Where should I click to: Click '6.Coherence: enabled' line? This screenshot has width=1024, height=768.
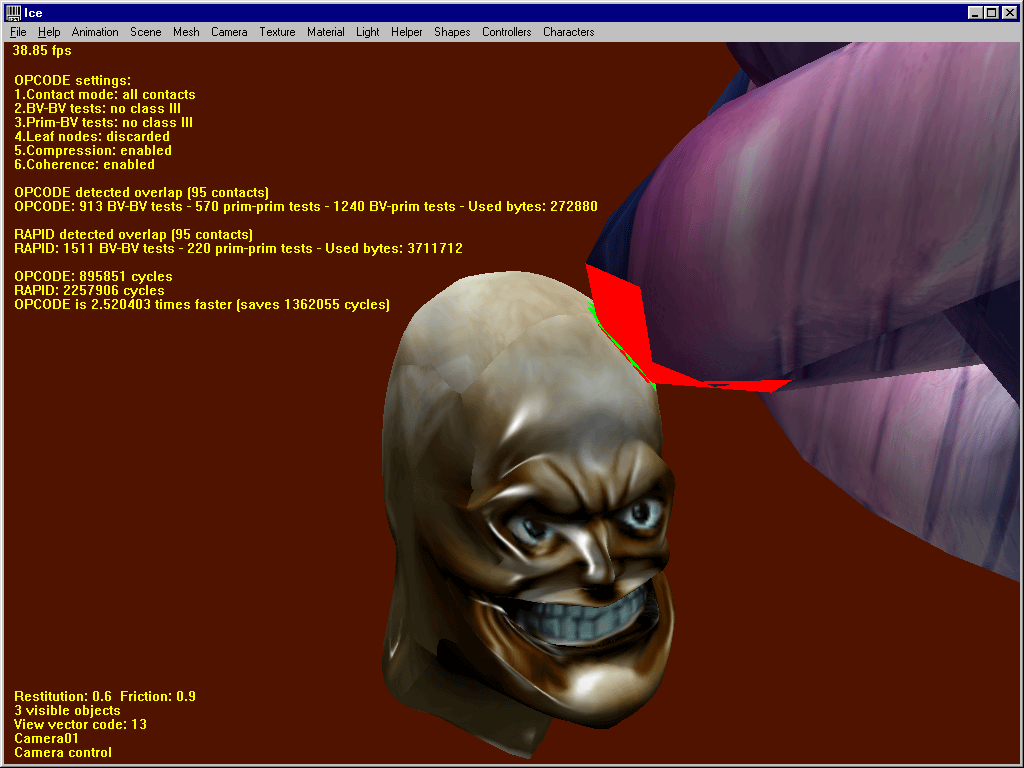tap(84, 165)
